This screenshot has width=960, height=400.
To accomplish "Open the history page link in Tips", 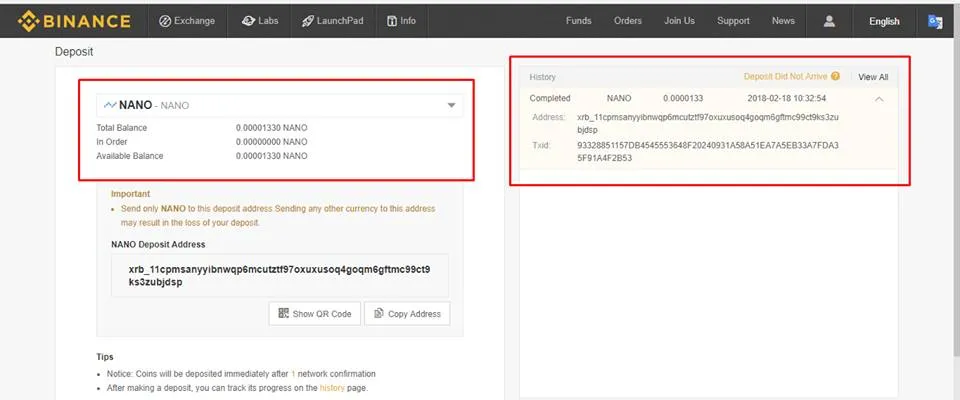I will tap(332, 388).
